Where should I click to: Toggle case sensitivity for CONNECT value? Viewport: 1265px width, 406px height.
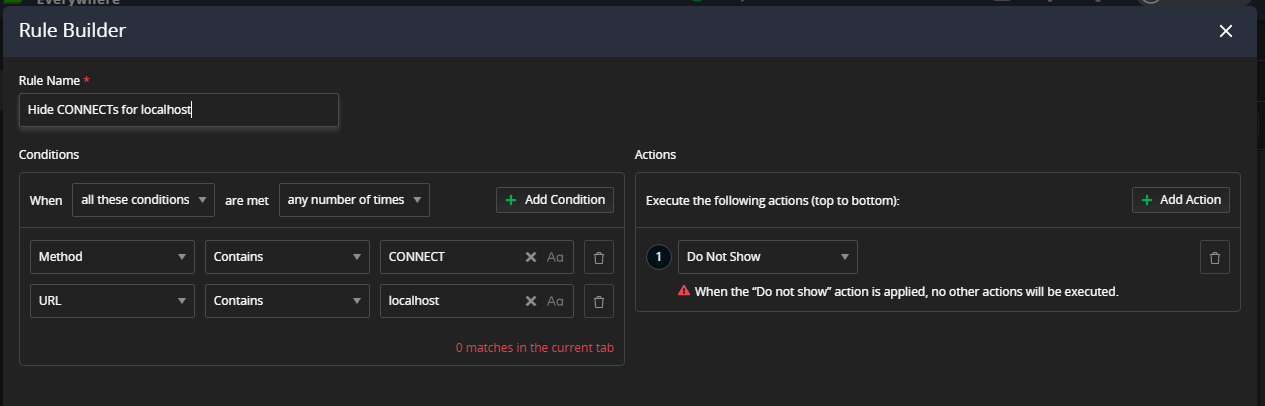point(555,257)
